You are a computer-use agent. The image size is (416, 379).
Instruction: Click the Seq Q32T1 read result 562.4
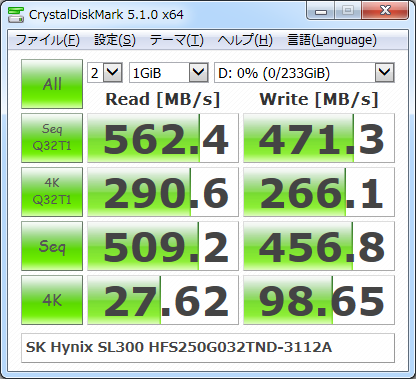(x=163, y=138)
